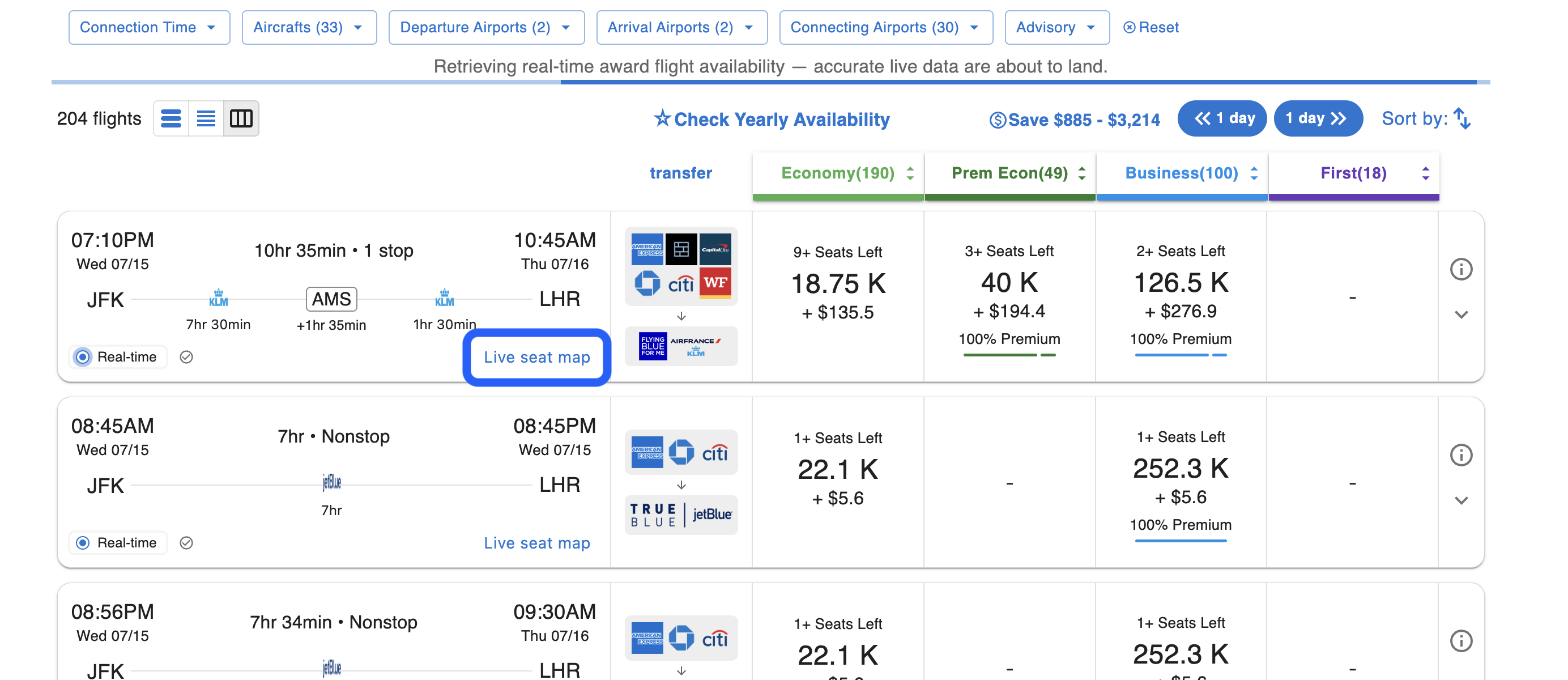Open info icon for 07:10PM KLM flight
Screen dimensions: 1568x680
point(1461,269)
